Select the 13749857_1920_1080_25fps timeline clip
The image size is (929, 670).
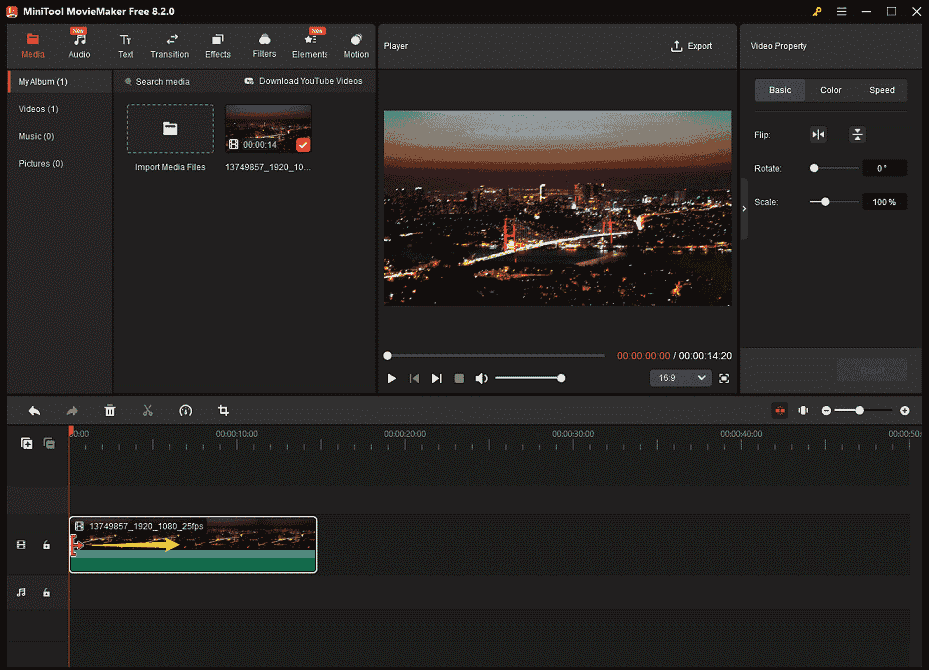point(193,545)
